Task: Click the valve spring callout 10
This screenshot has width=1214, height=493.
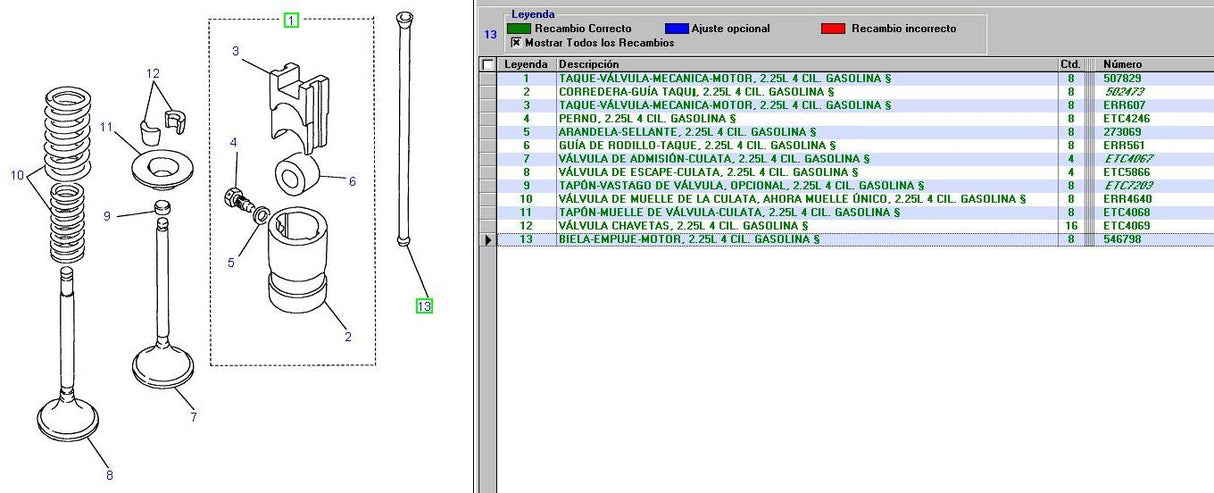Action: pyautogui.click(x=17, y=176)
